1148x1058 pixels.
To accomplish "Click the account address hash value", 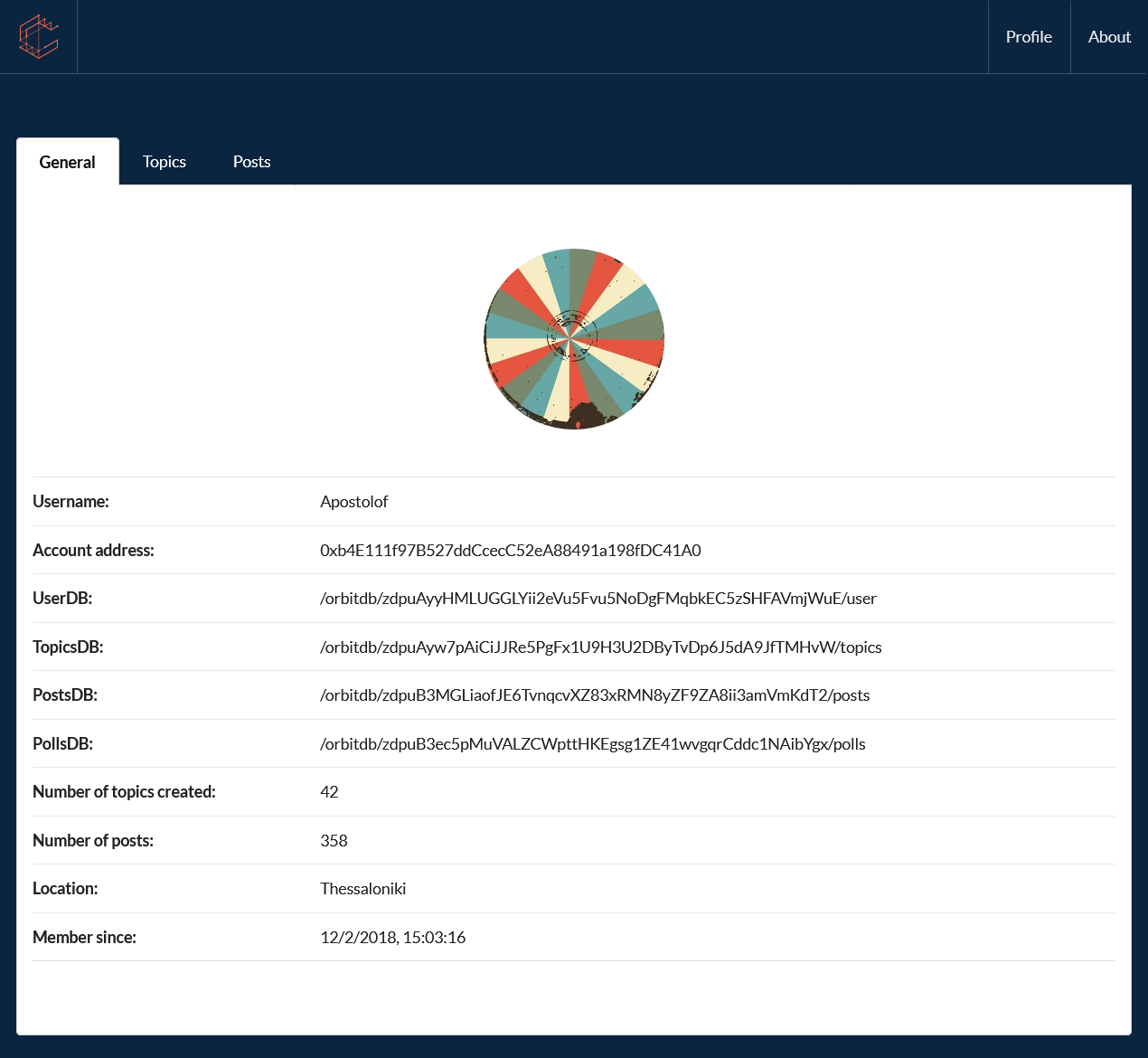I will [x=510, y=551].
